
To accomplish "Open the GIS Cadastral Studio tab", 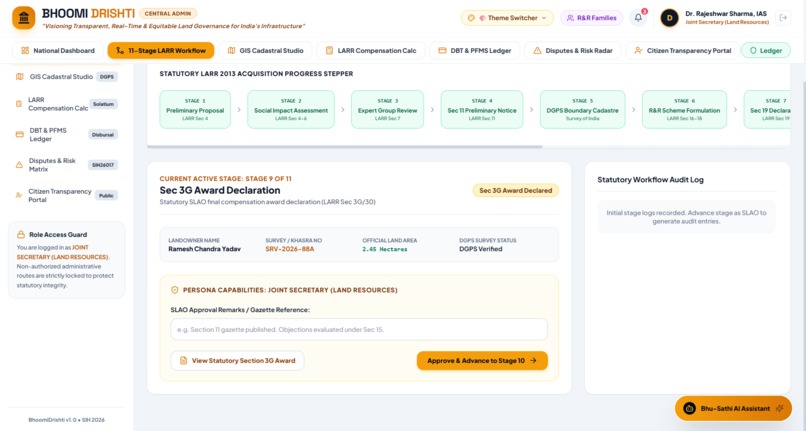I will (265, 50).
